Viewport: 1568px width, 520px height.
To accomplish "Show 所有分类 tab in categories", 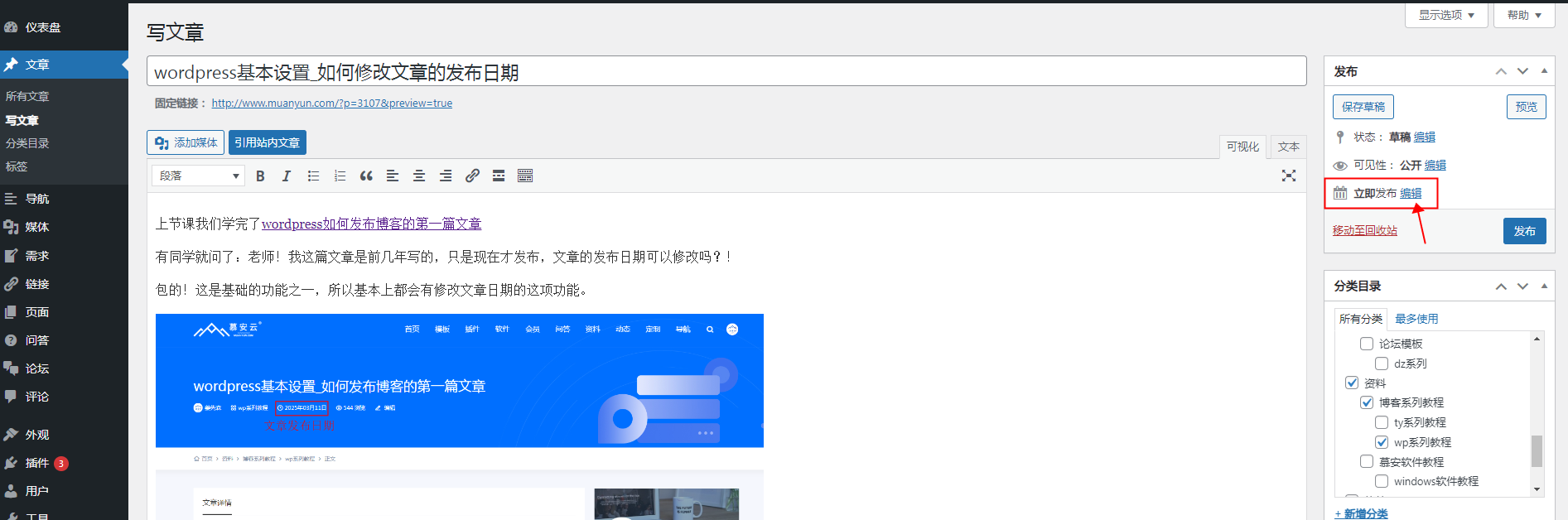I will (1361, 319).
